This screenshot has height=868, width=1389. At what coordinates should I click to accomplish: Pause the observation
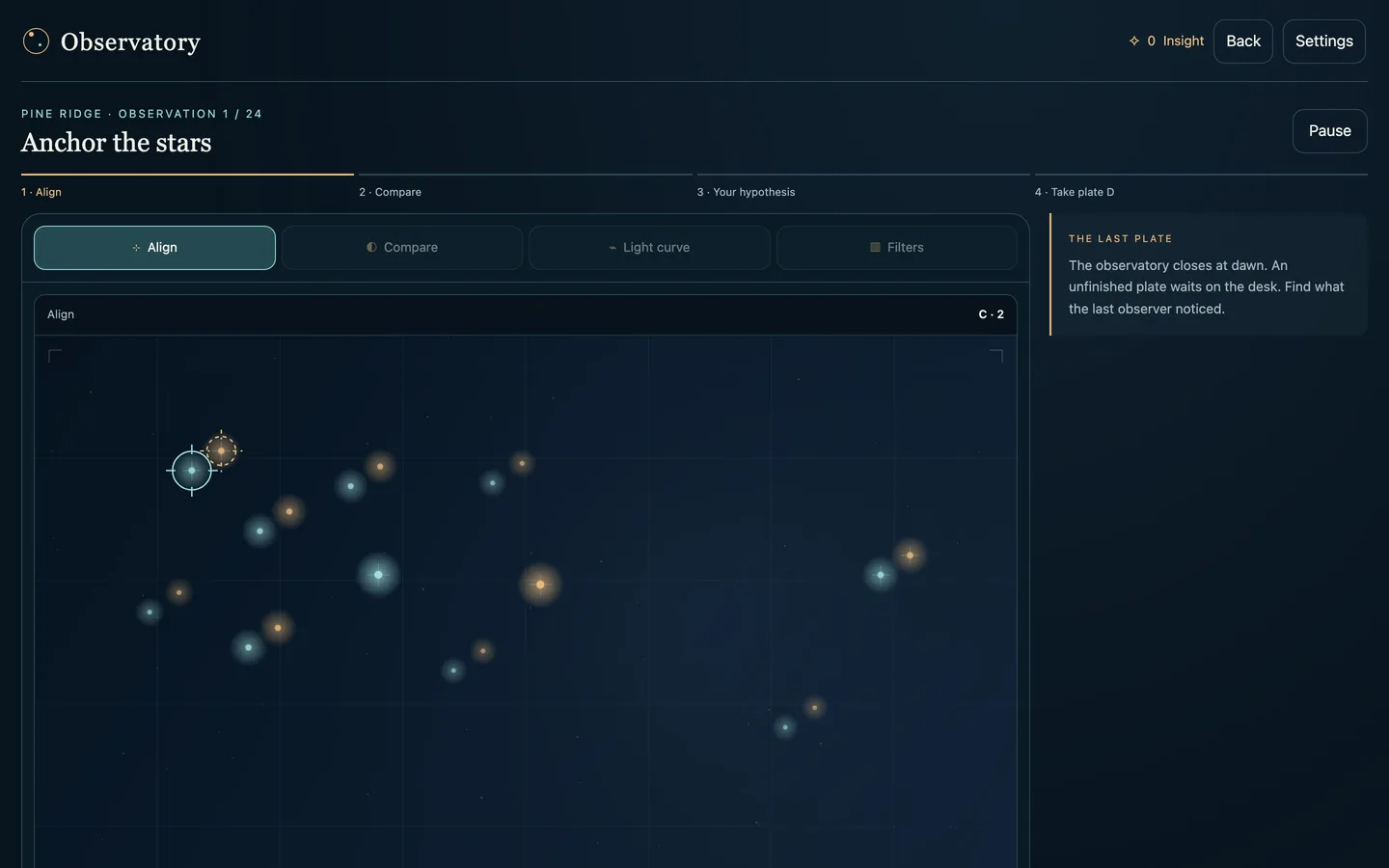(1330, 131)
